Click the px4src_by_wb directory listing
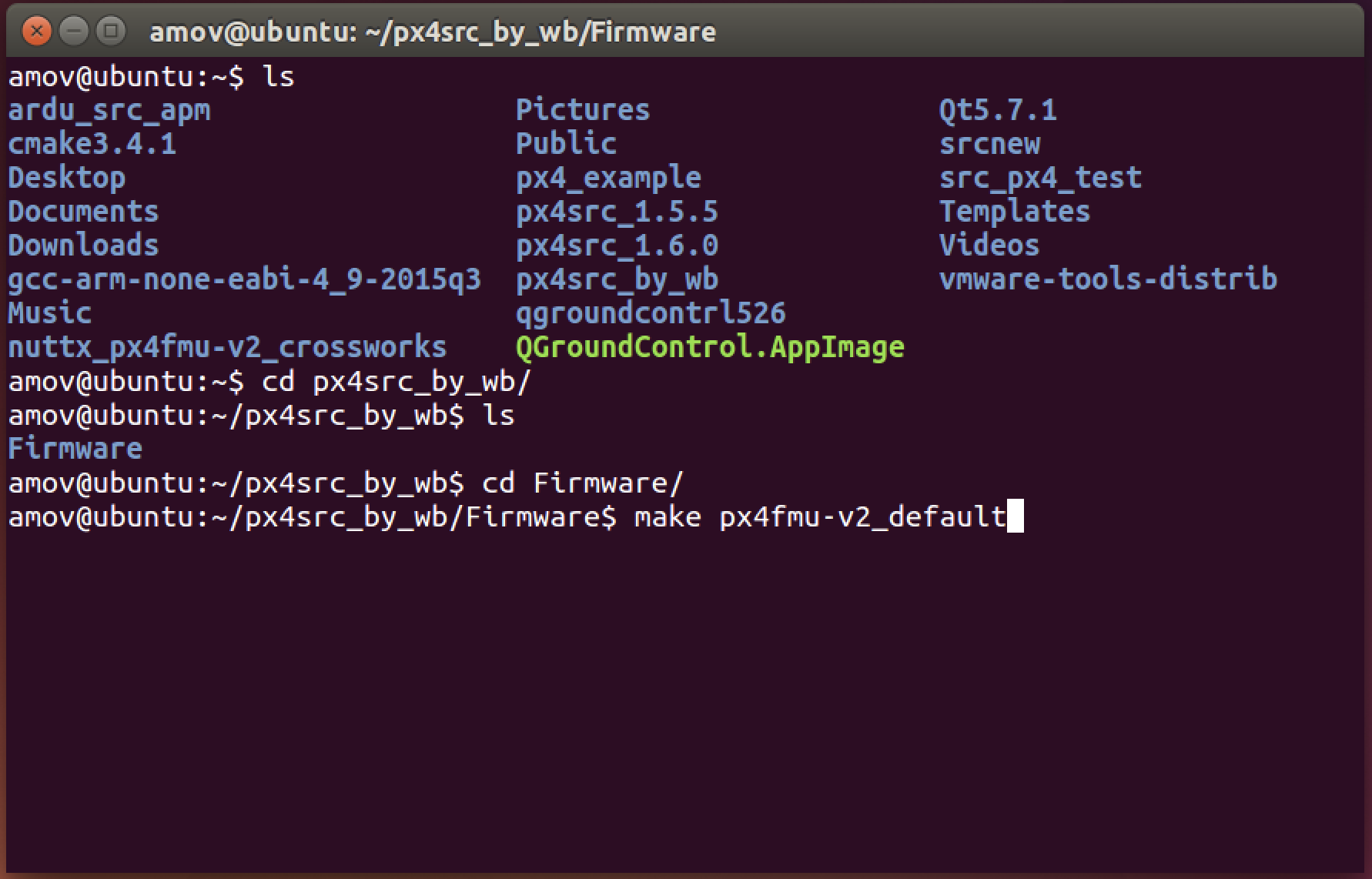 click(x=617, y=279)
